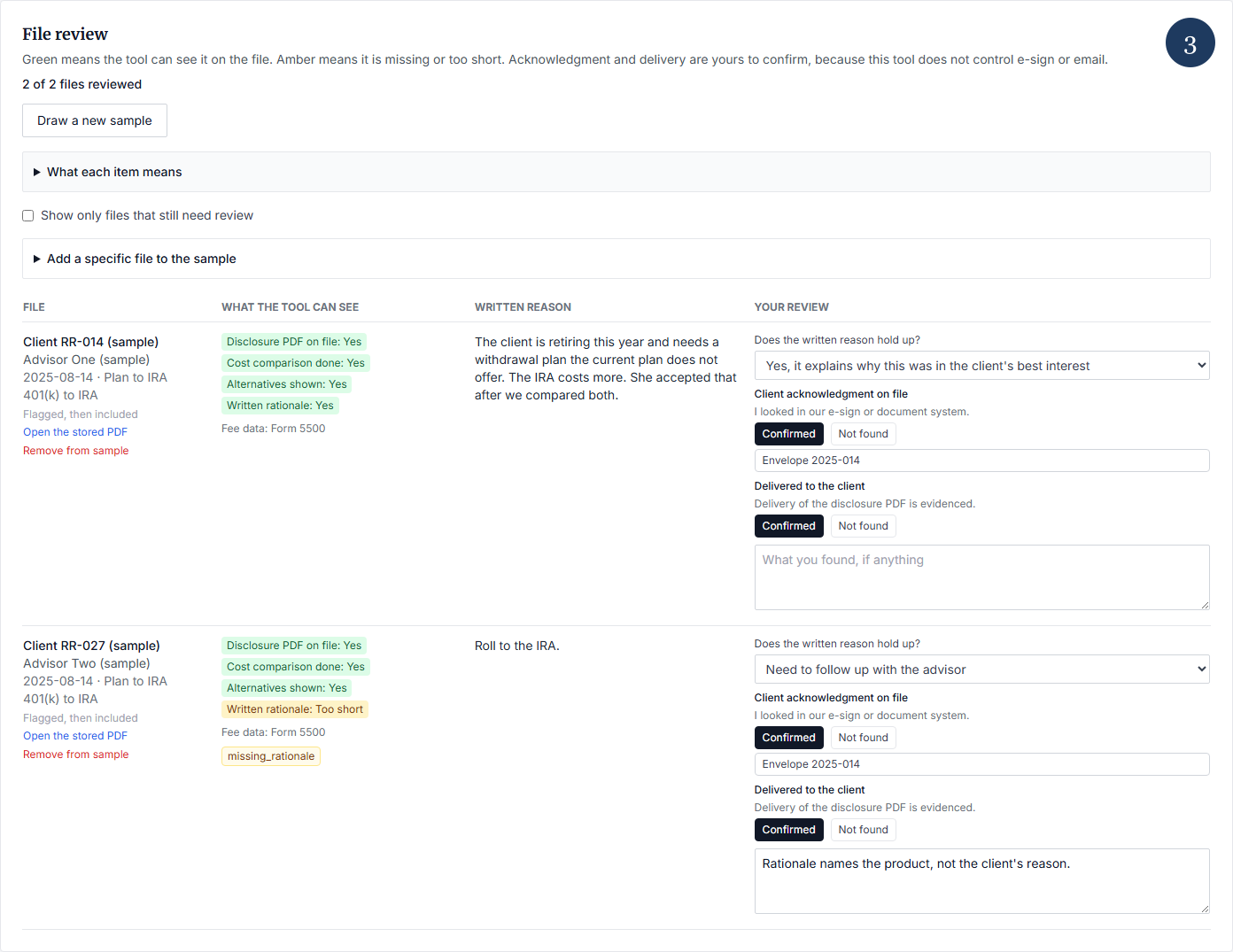Click the Client RR-014 (sample) name

[x=90, y=342]
